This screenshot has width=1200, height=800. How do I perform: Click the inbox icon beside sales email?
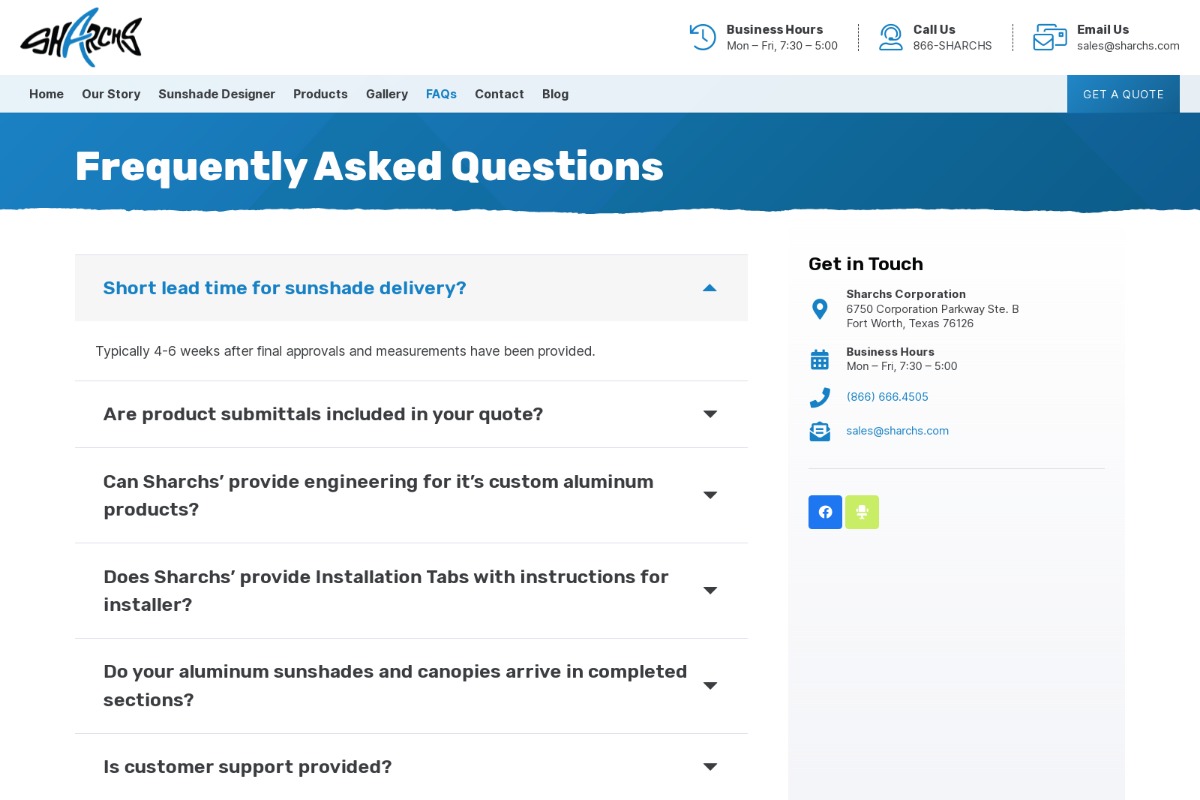pos(819,431)
